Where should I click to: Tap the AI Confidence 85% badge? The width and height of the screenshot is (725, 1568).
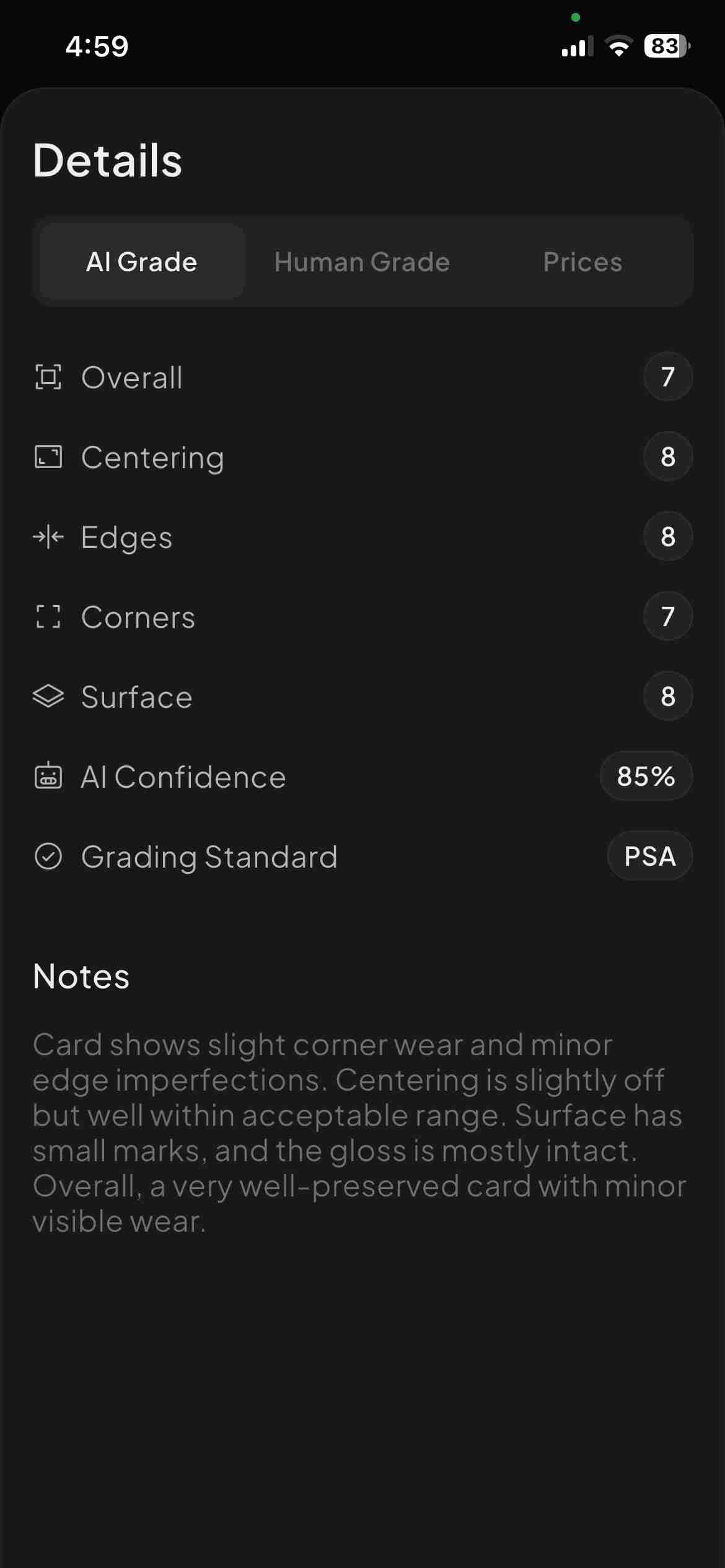[646, 776]
